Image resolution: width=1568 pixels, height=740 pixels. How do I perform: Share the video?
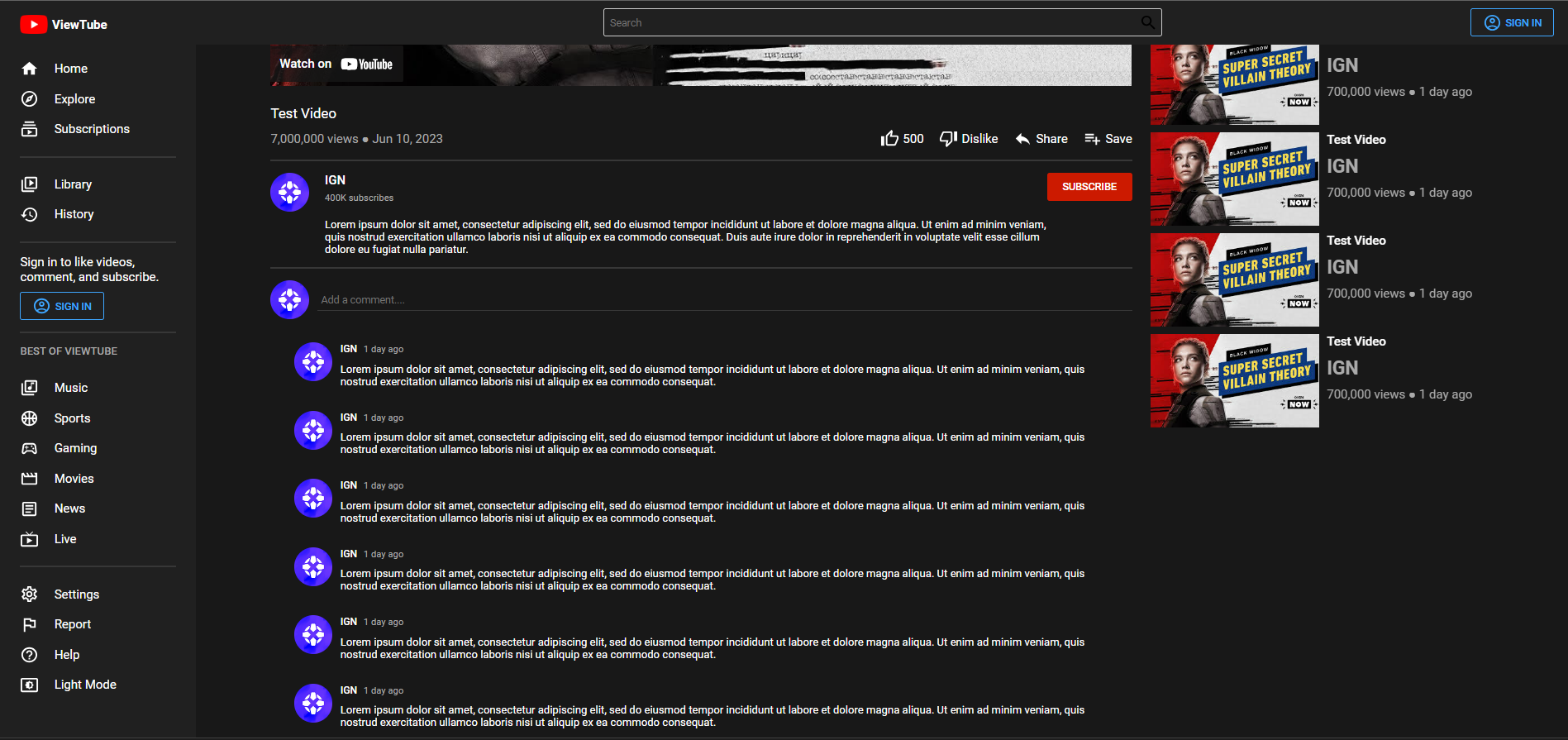pyautogui.click(x=1041, y=139)
